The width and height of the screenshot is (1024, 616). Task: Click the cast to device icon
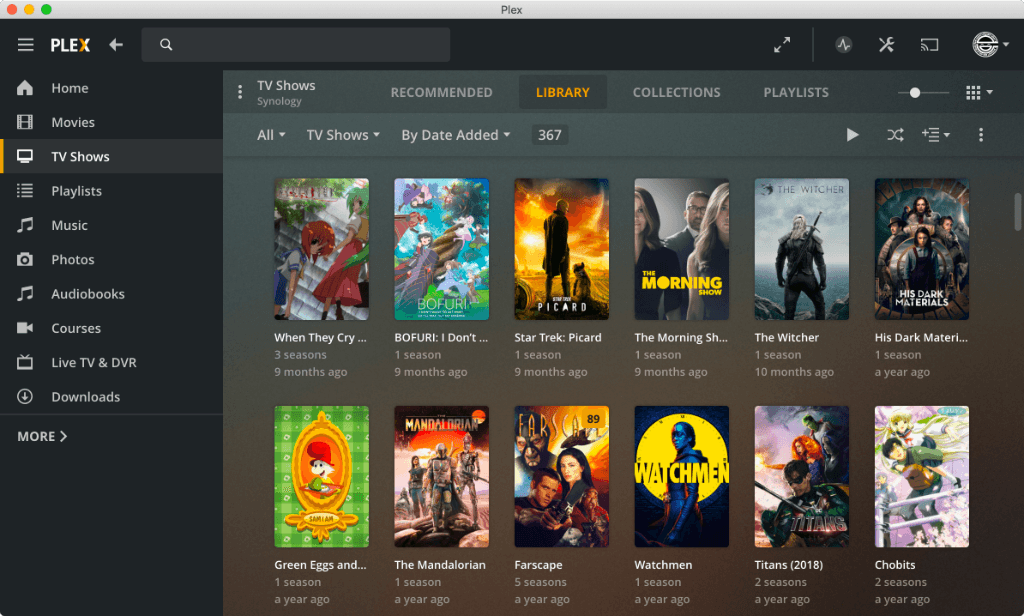[930, 45]
